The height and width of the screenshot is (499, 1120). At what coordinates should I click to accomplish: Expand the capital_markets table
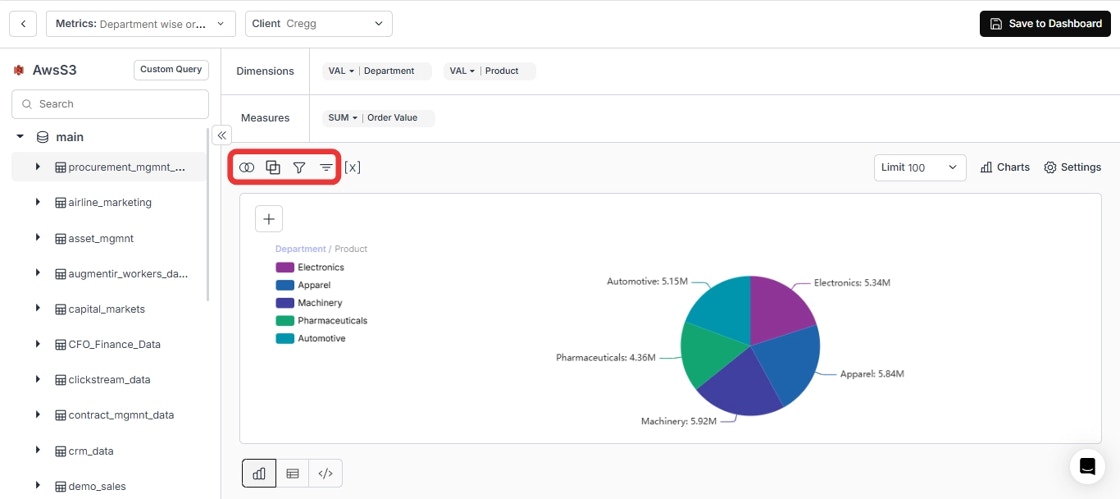pyautogui.click(x=38, y=308)
